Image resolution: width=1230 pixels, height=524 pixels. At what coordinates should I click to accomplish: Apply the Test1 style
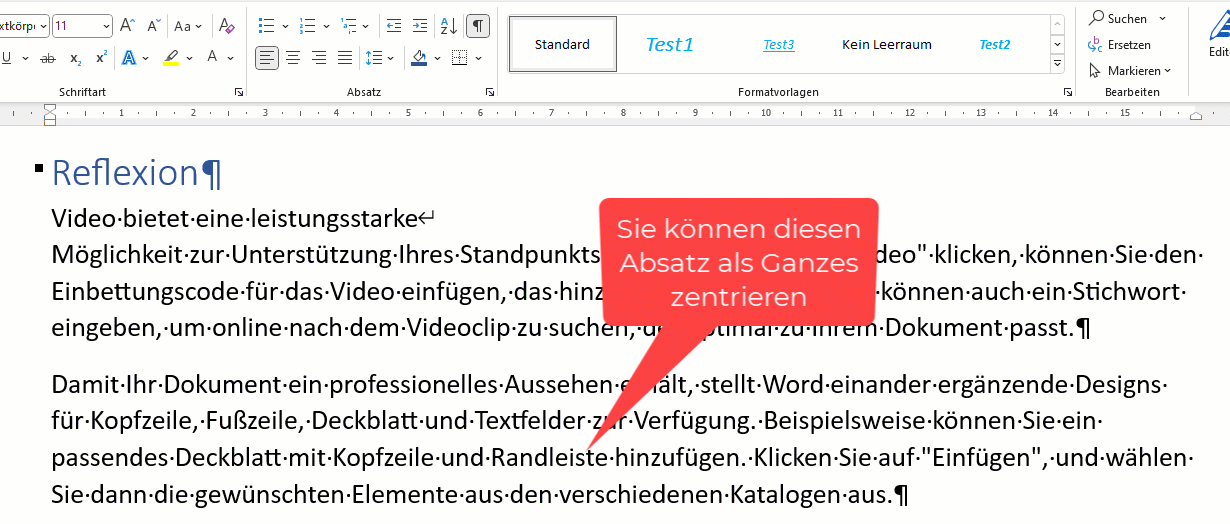pyautogui.click(x=669, y=44)
